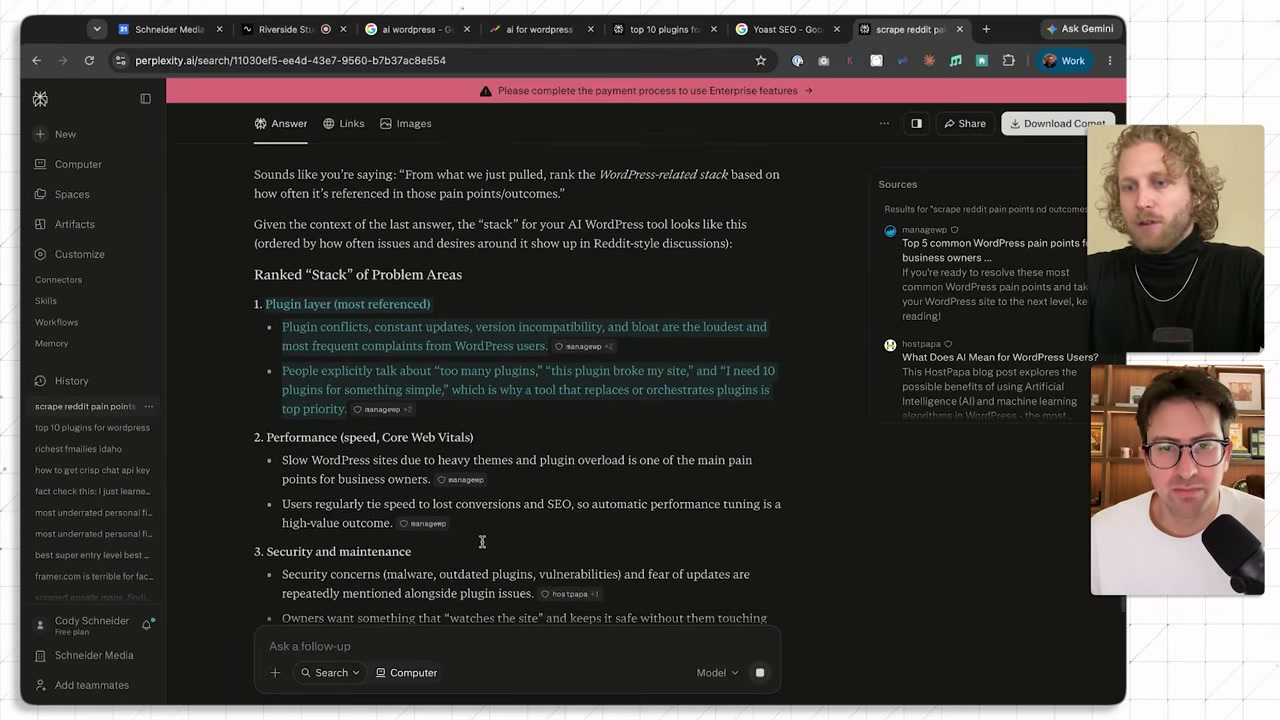
Task: Open Skills under Customize
Action: click(x=46, y=301)
